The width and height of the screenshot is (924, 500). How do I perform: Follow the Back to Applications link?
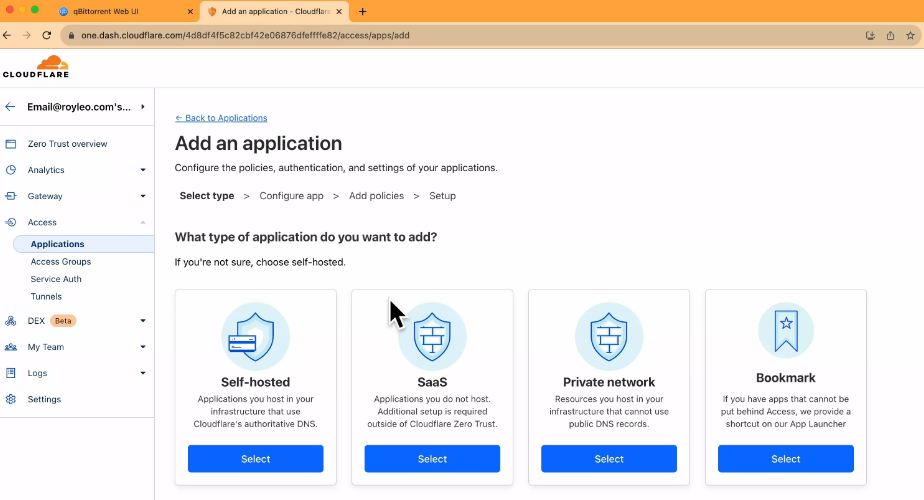pos(221,118)
